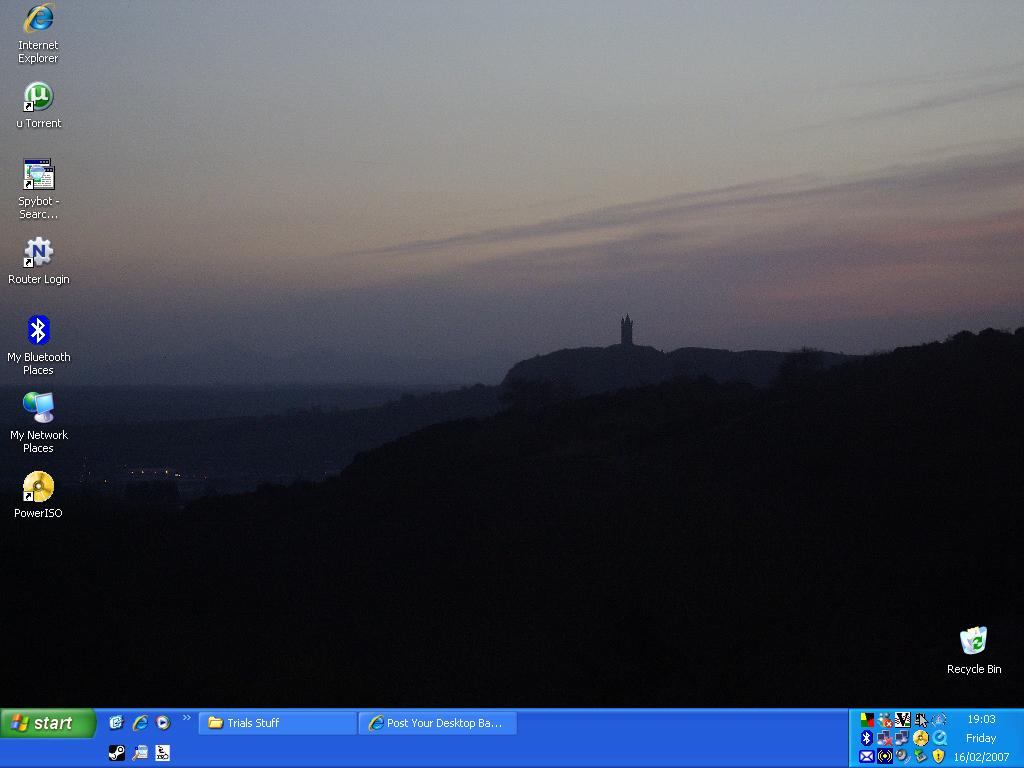Open the yellow security shield alert tray icon
The width and height of the screenshot is (1024, 768).
tap(939, 756)
